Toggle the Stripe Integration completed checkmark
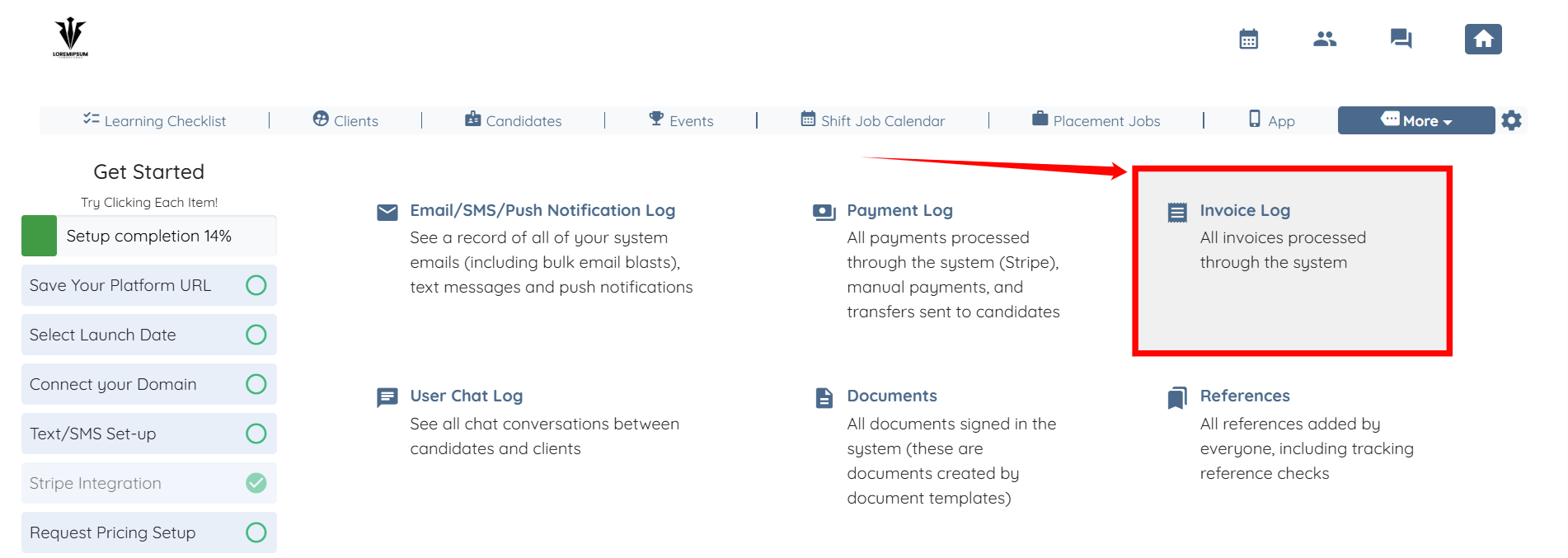The height and width of the screenshot is (558, 1568). click(256, 483)
